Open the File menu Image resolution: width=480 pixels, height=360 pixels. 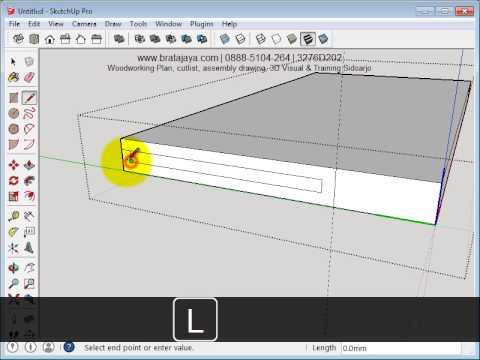(14, 24)
